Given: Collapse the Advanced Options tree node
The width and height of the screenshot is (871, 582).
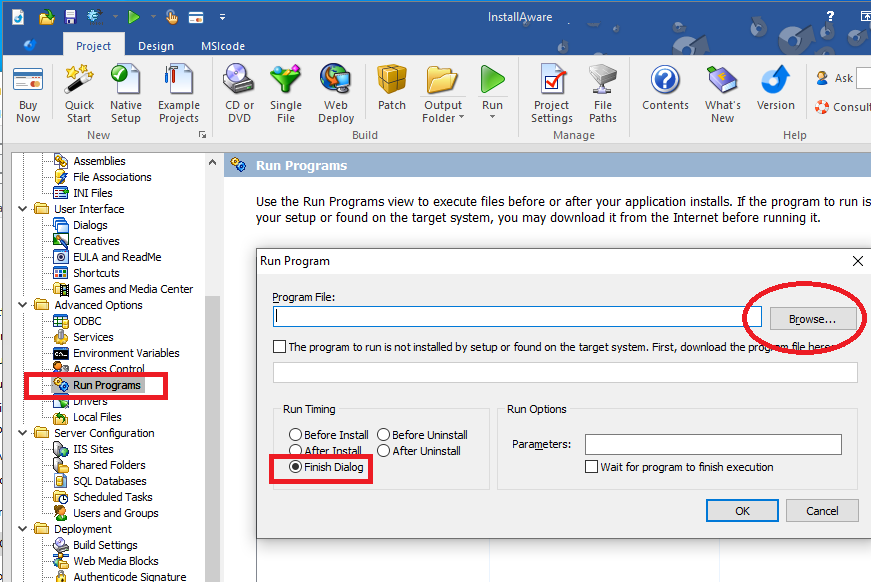Looking at the screenshot, I should [x=23, y=305].
